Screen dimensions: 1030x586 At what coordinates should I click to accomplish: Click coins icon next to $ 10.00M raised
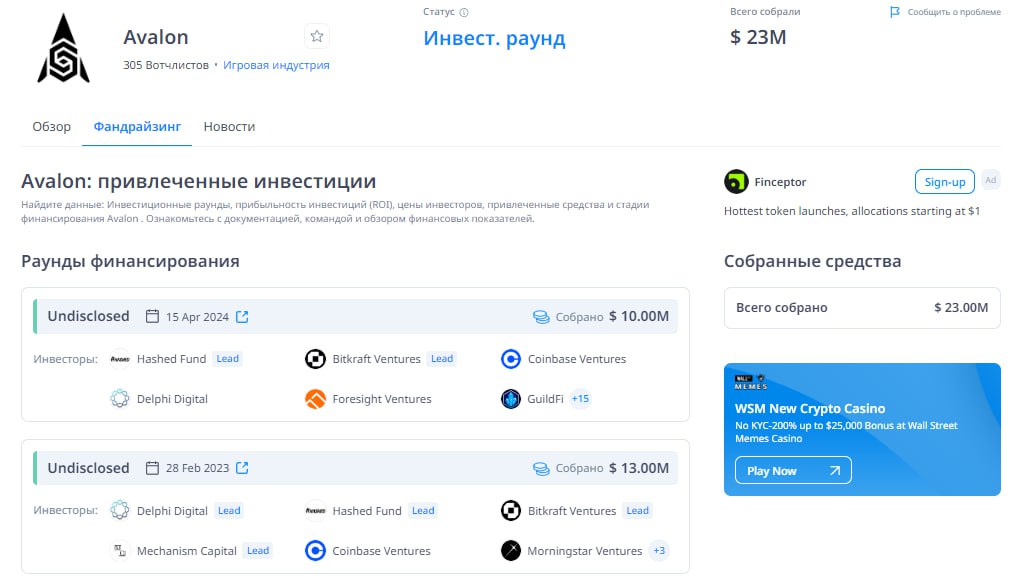(x=541, y=317)
